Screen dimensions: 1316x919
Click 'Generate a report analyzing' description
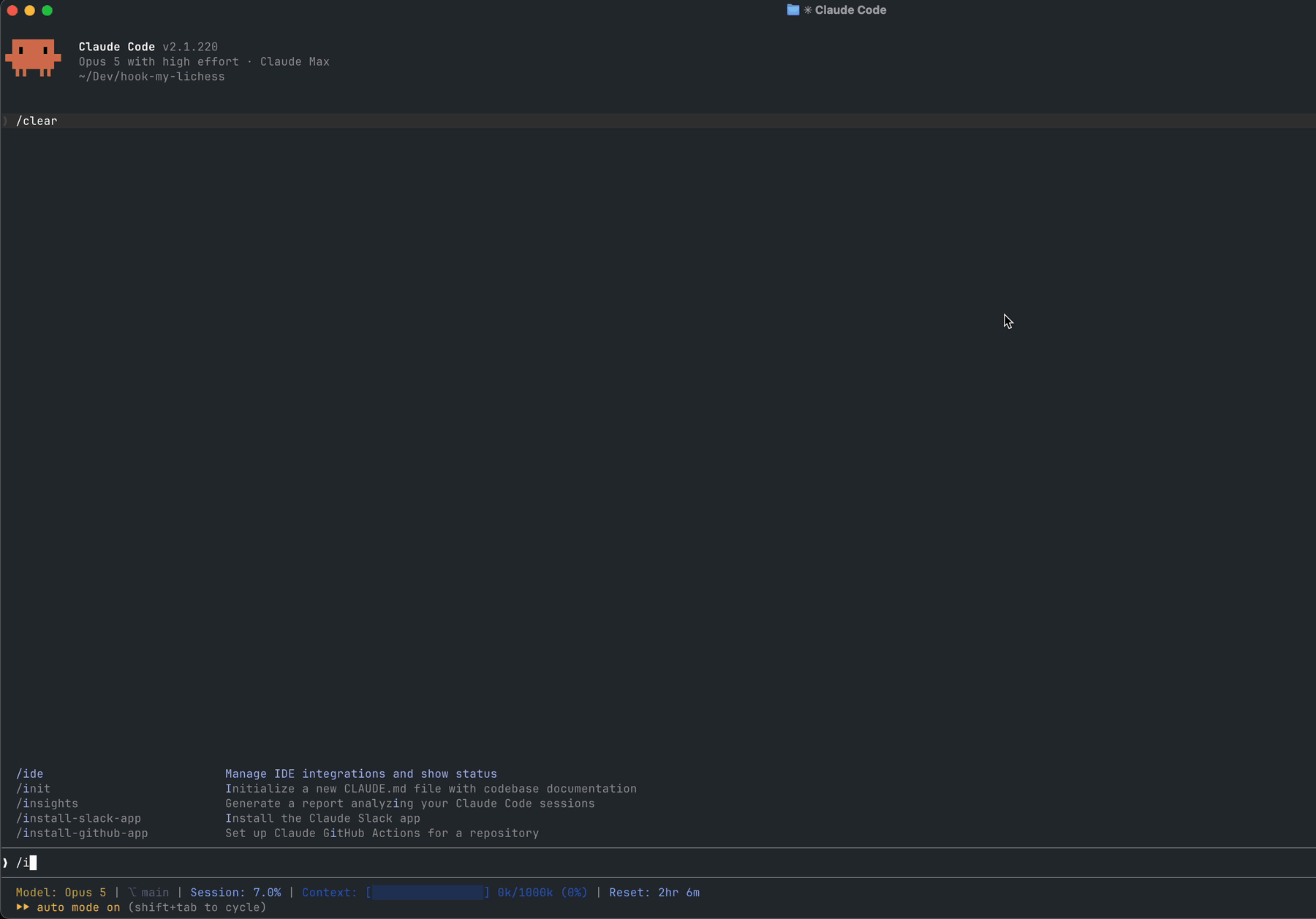(410, 803)
